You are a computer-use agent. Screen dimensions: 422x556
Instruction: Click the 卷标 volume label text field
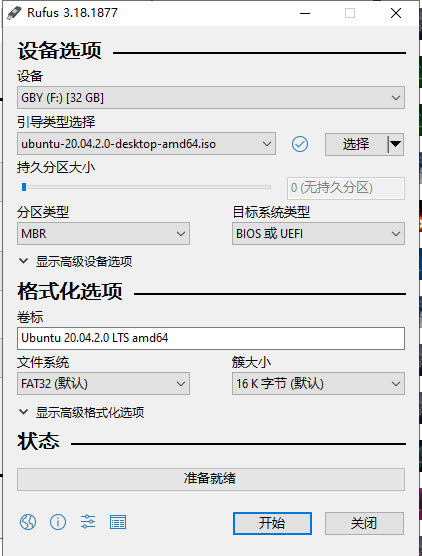click(x=211, y=338)
